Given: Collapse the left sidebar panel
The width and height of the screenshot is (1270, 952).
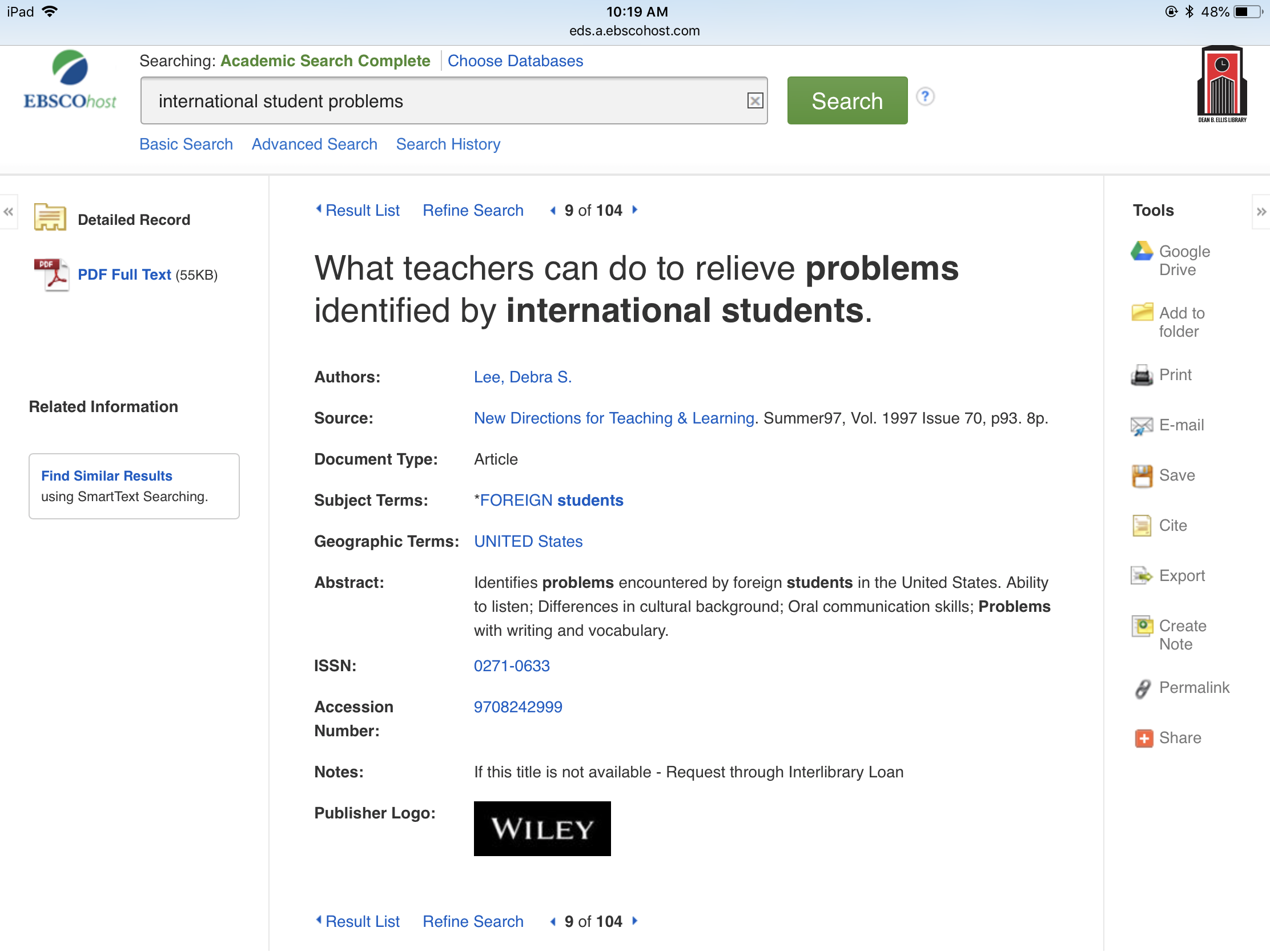Looking at the screenshot, I should pos(9,212).
